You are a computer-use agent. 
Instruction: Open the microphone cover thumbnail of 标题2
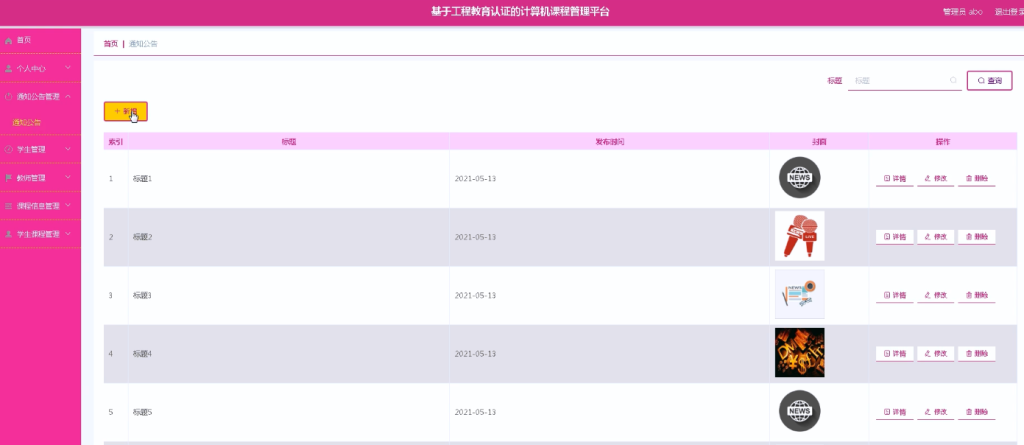(x=799, y=236)
